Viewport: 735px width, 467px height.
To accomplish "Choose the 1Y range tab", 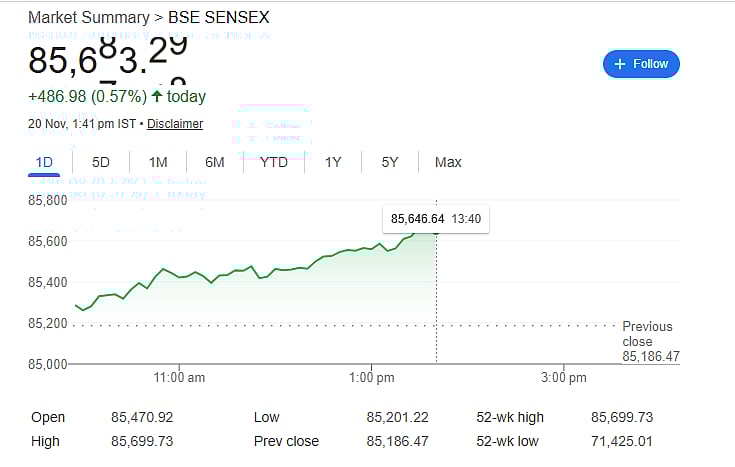I will [333, 162].
